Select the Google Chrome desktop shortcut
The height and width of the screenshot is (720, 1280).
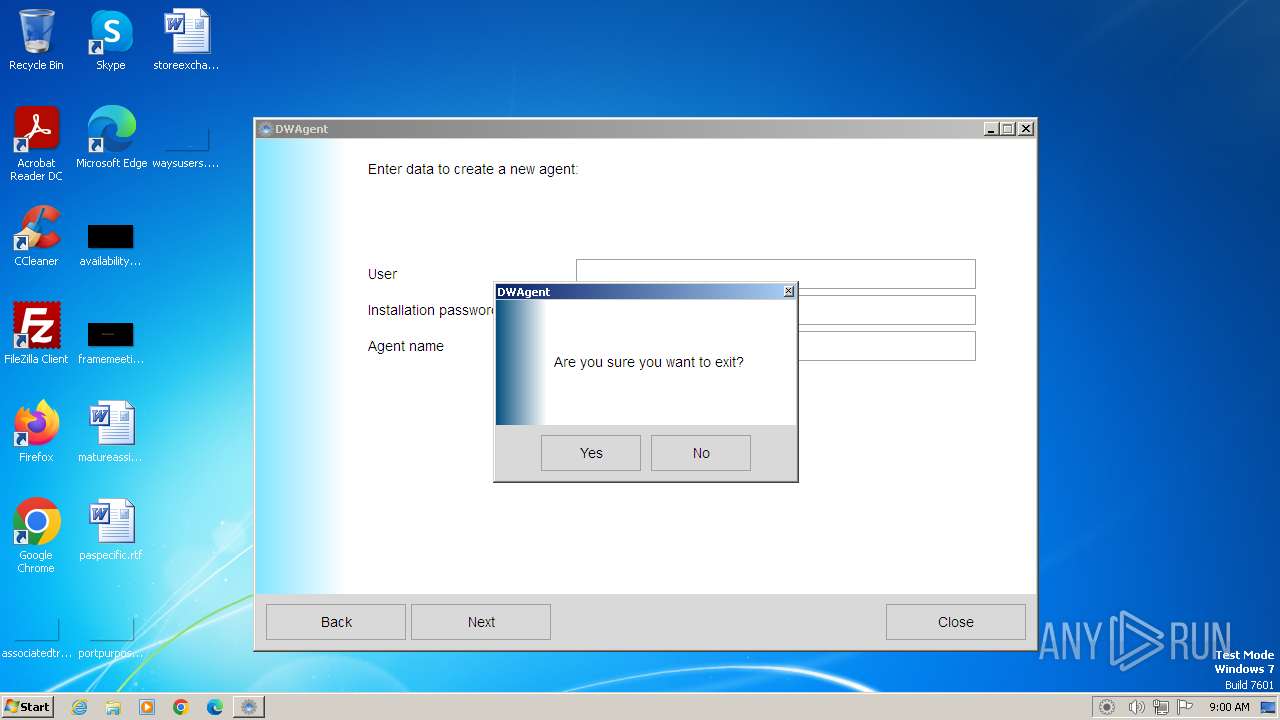[x=36, y=536]
